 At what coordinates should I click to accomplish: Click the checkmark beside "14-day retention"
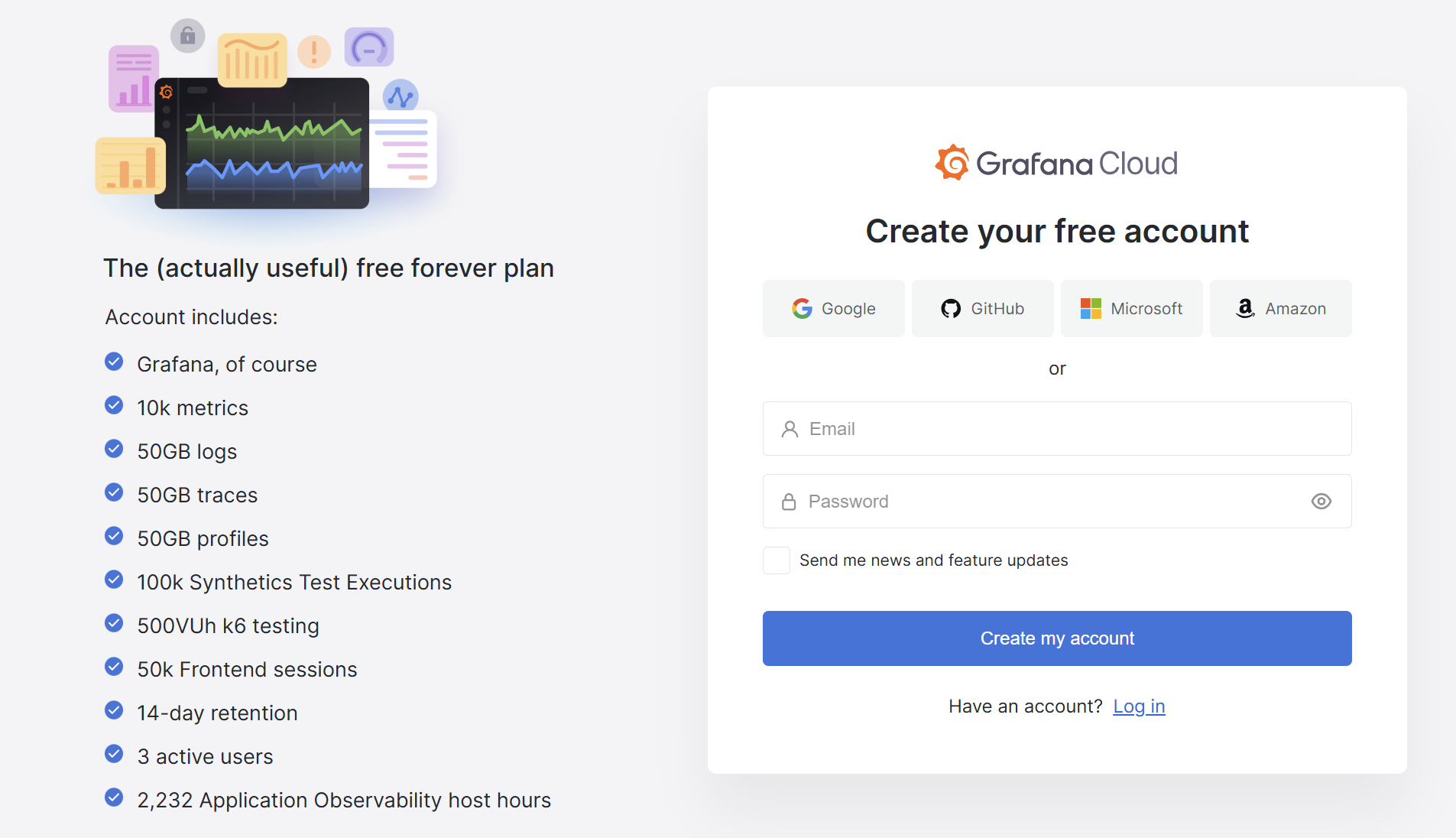pyautogui.click(x=114, y=710)
